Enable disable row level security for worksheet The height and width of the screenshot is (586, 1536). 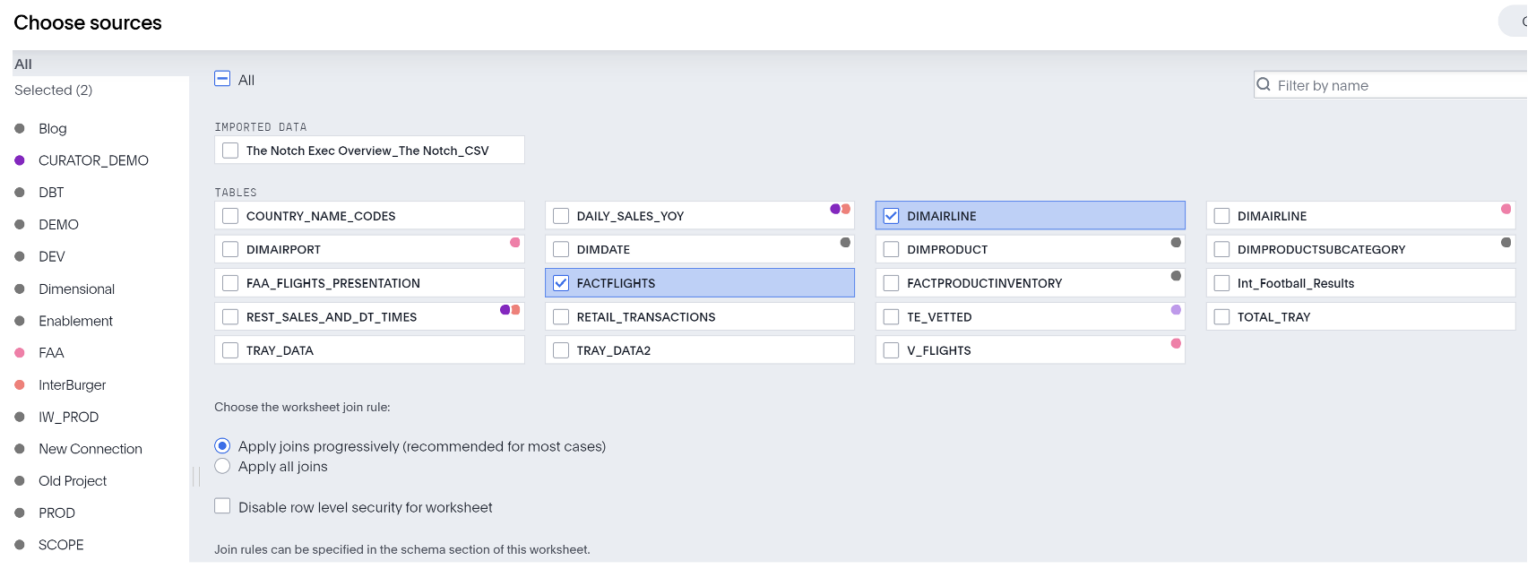coord(222,506)
